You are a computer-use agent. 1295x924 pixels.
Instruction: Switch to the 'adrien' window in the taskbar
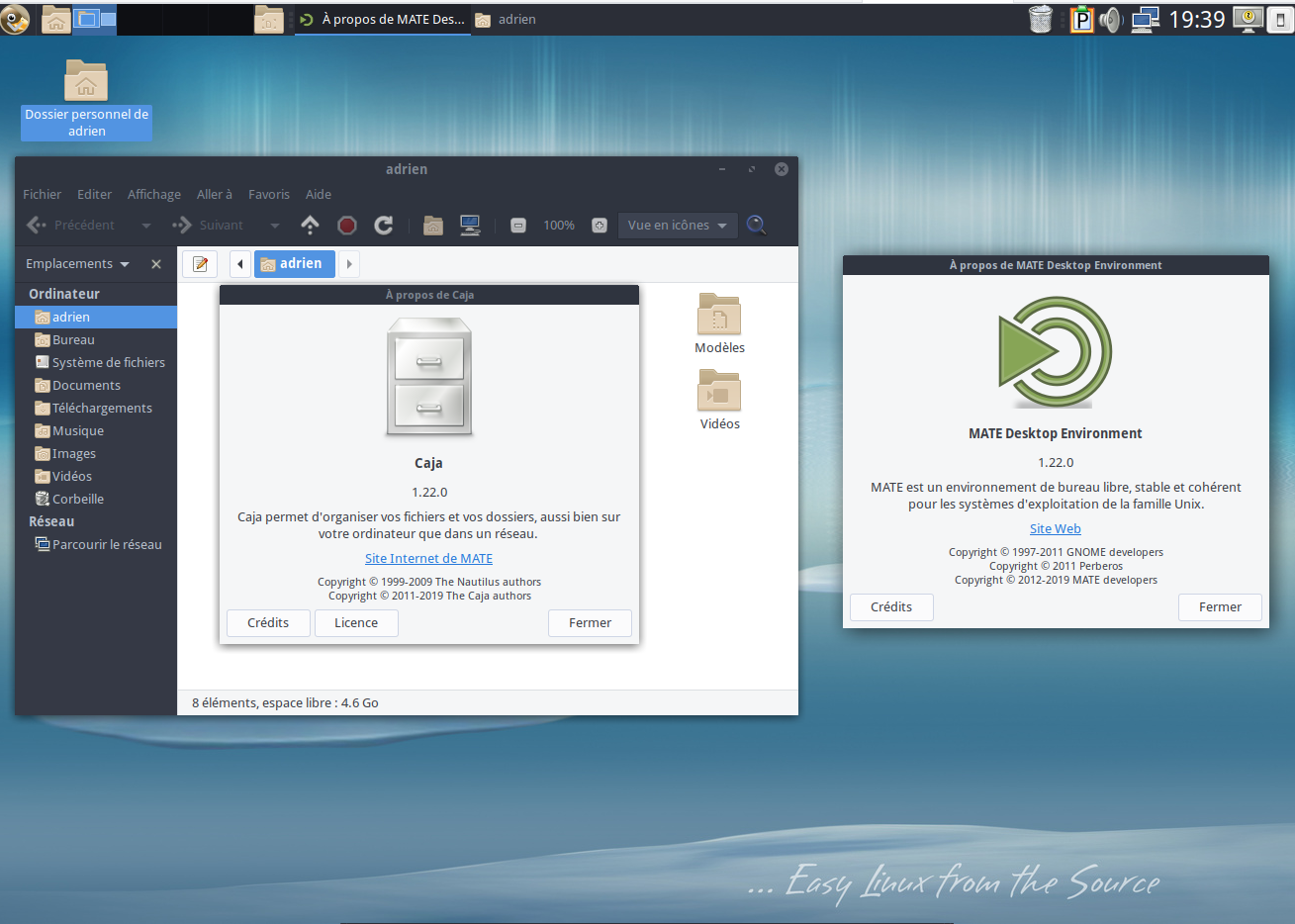tap(507, 19)
